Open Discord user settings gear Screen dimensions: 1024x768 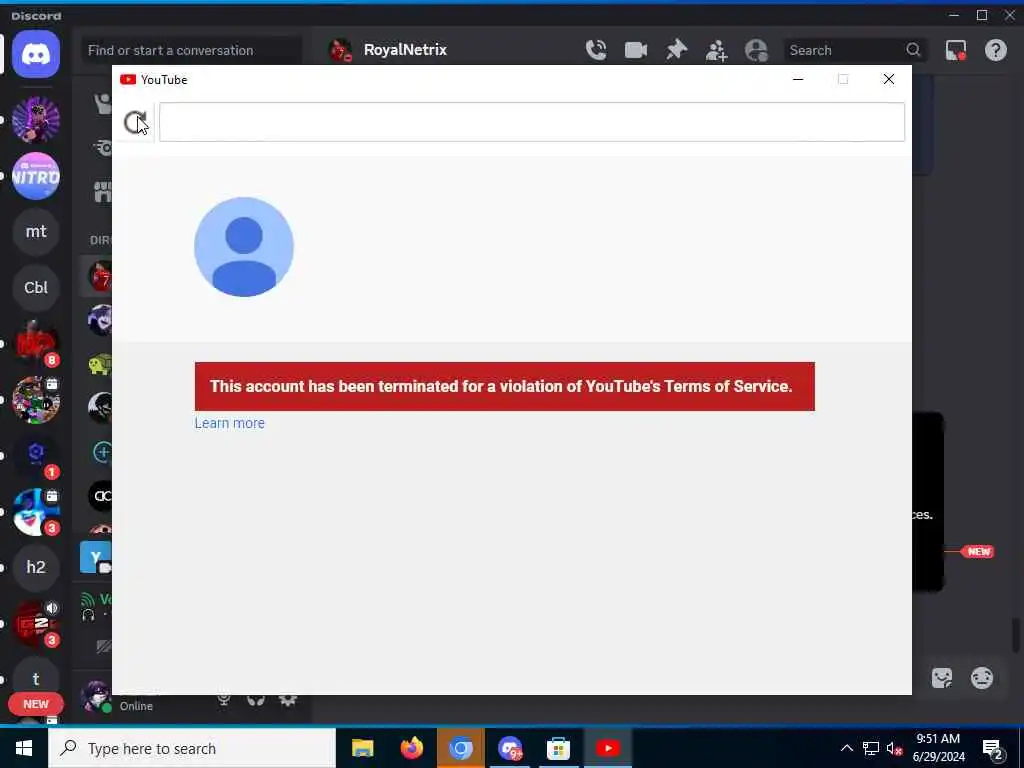(x=288, y=700)
